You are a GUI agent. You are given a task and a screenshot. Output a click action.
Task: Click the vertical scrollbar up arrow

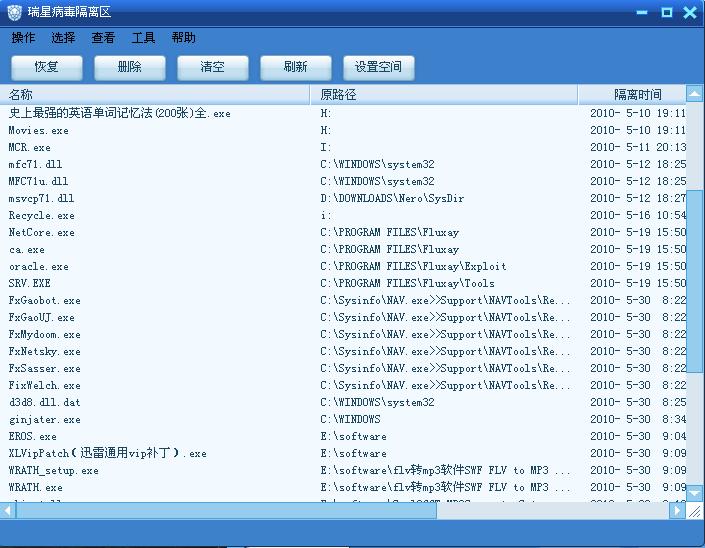pyautogui.click(x=695, y=94)
